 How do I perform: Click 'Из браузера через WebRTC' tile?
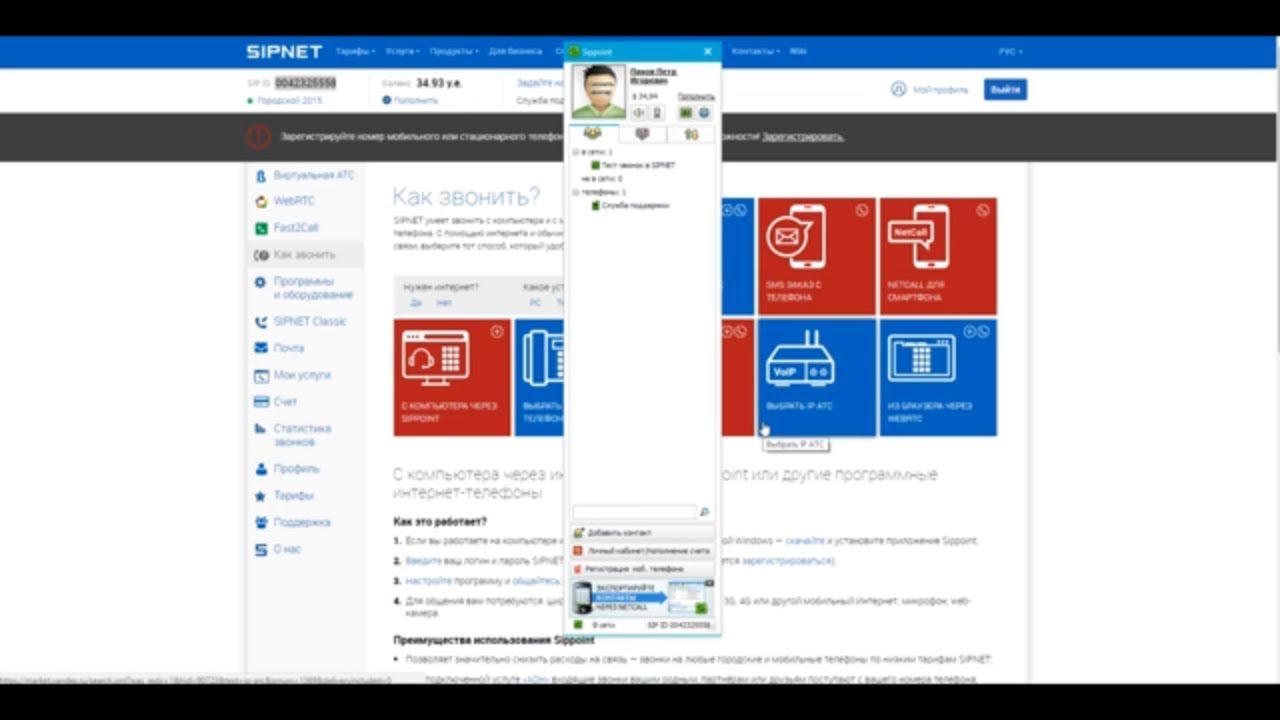pyautogui.click(x=938, y=378)
